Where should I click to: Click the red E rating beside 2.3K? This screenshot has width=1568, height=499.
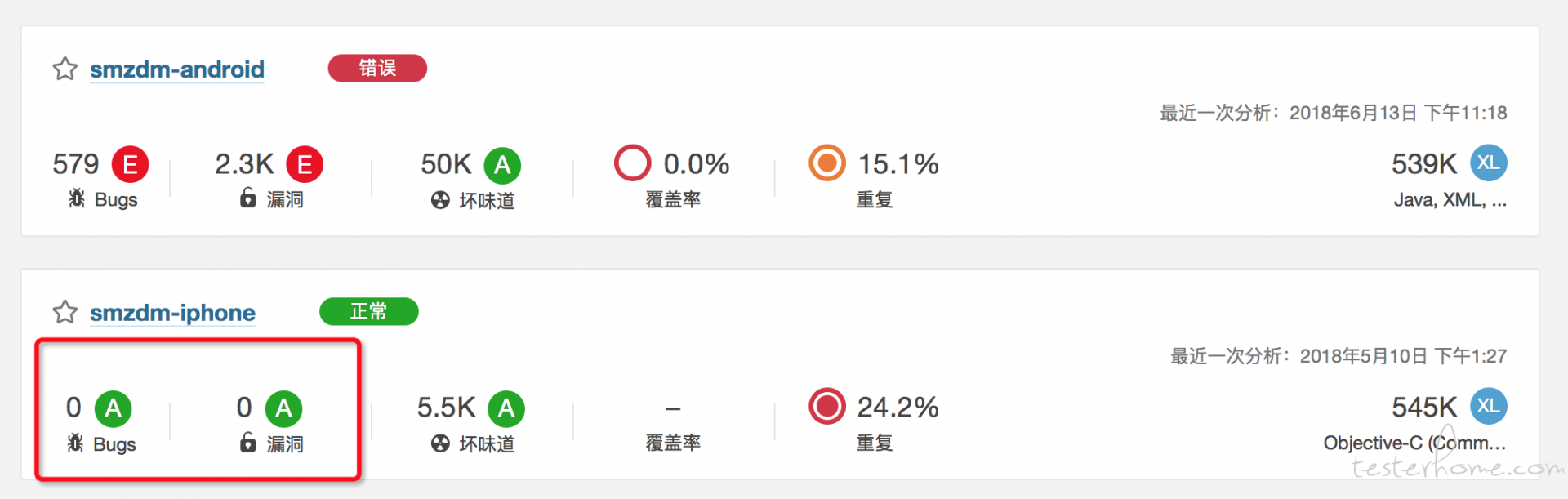(305, 165)
